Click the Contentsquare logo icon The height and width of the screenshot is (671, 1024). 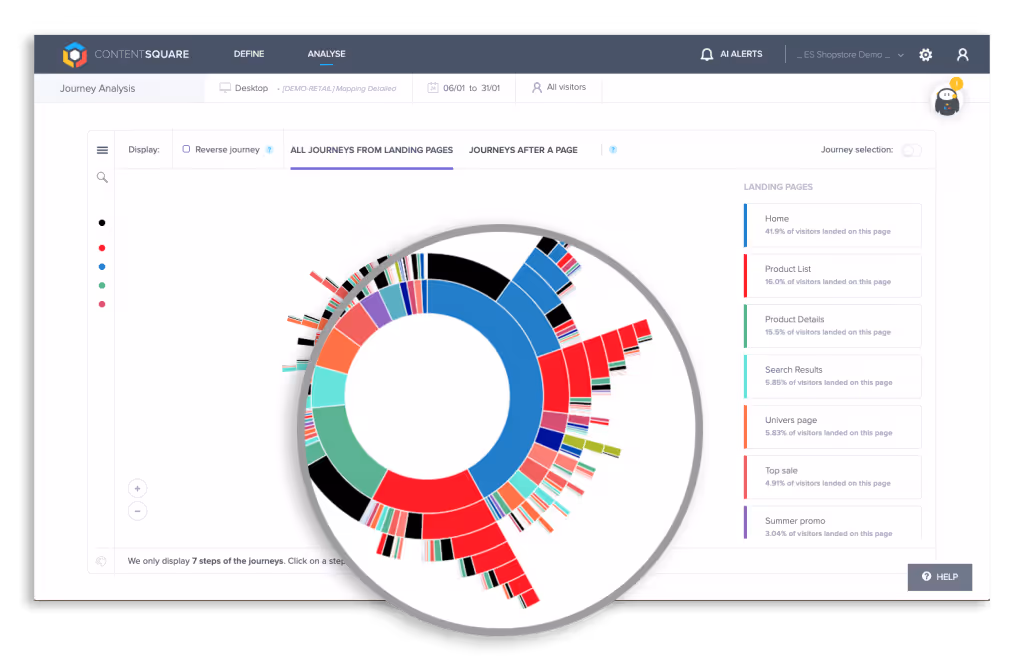74,54
